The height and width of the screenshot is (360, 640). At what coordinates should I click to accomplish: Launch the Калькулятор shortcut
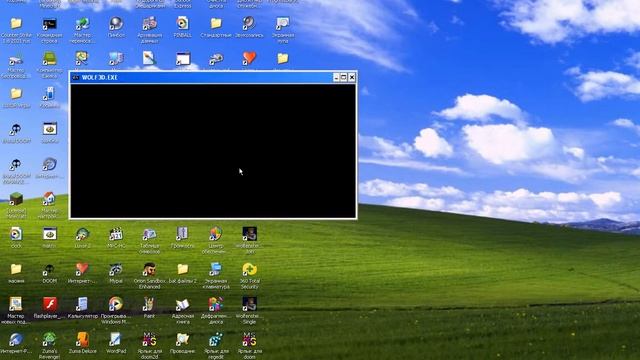pyautogui.click(x=82, y=304)
